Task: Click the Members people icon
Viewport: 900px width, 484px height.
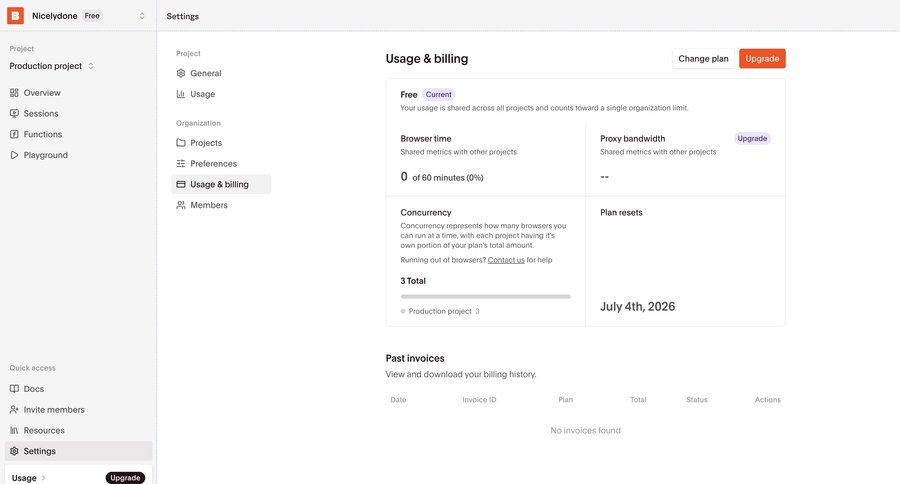Action: click(181, 205)
